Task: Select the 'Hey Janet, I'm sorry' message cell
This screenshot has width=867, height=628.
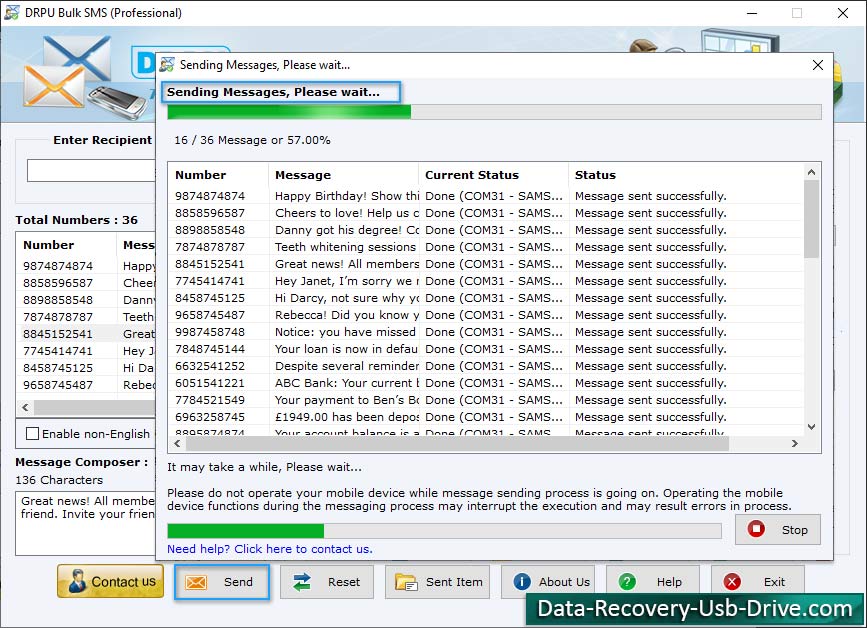Action: (346, 281)
